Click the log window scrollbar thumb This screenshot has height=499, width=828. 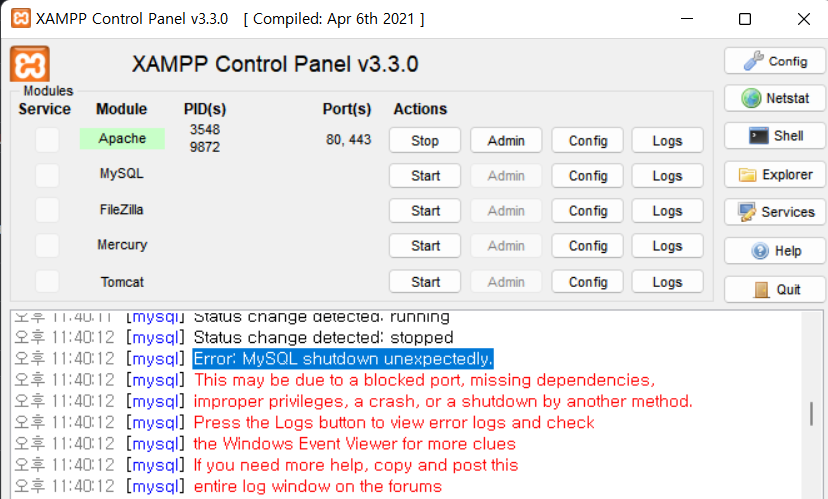point(812,413)
